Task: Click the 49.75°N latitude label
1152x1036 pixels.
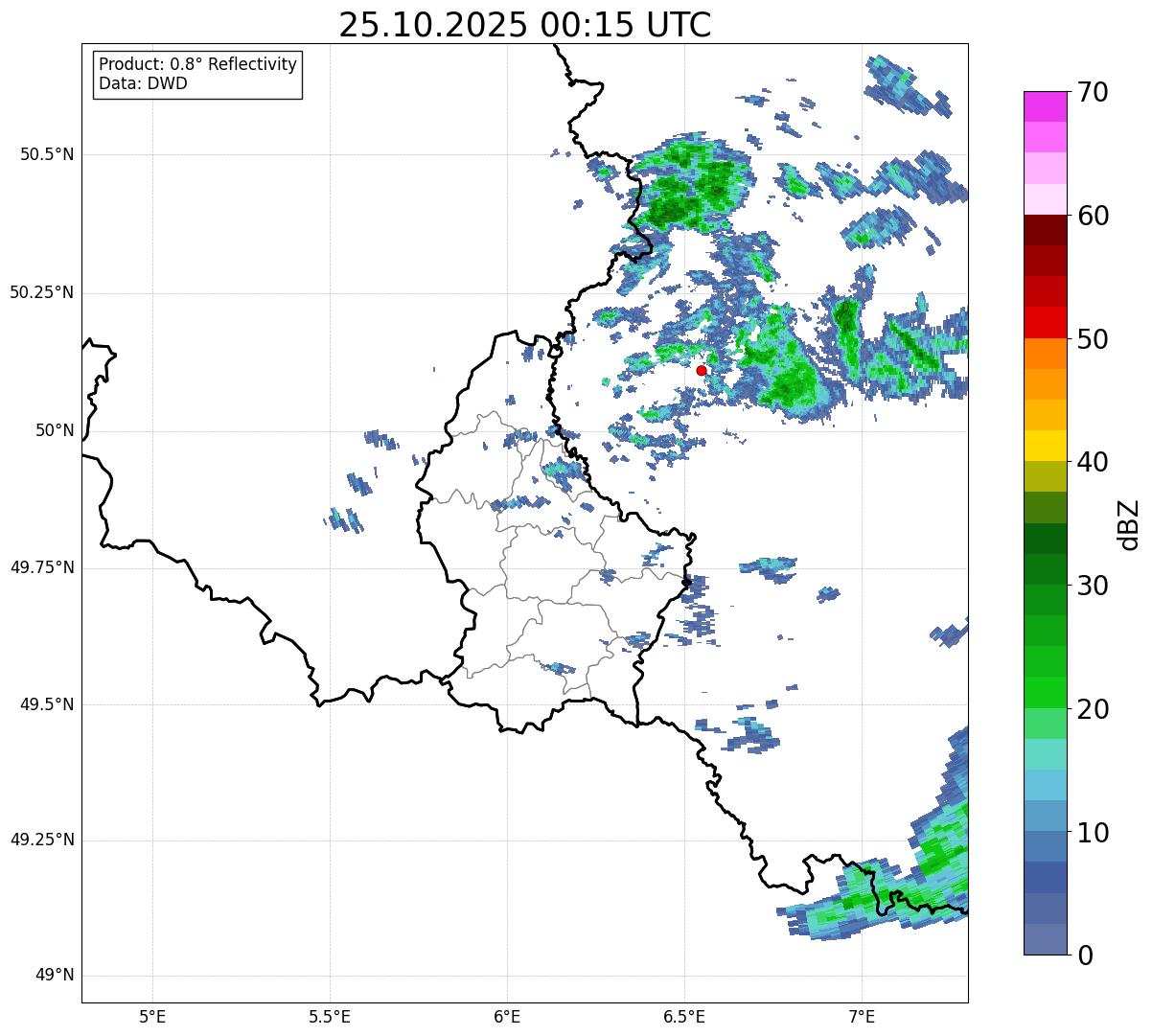Action: (41, 567)
